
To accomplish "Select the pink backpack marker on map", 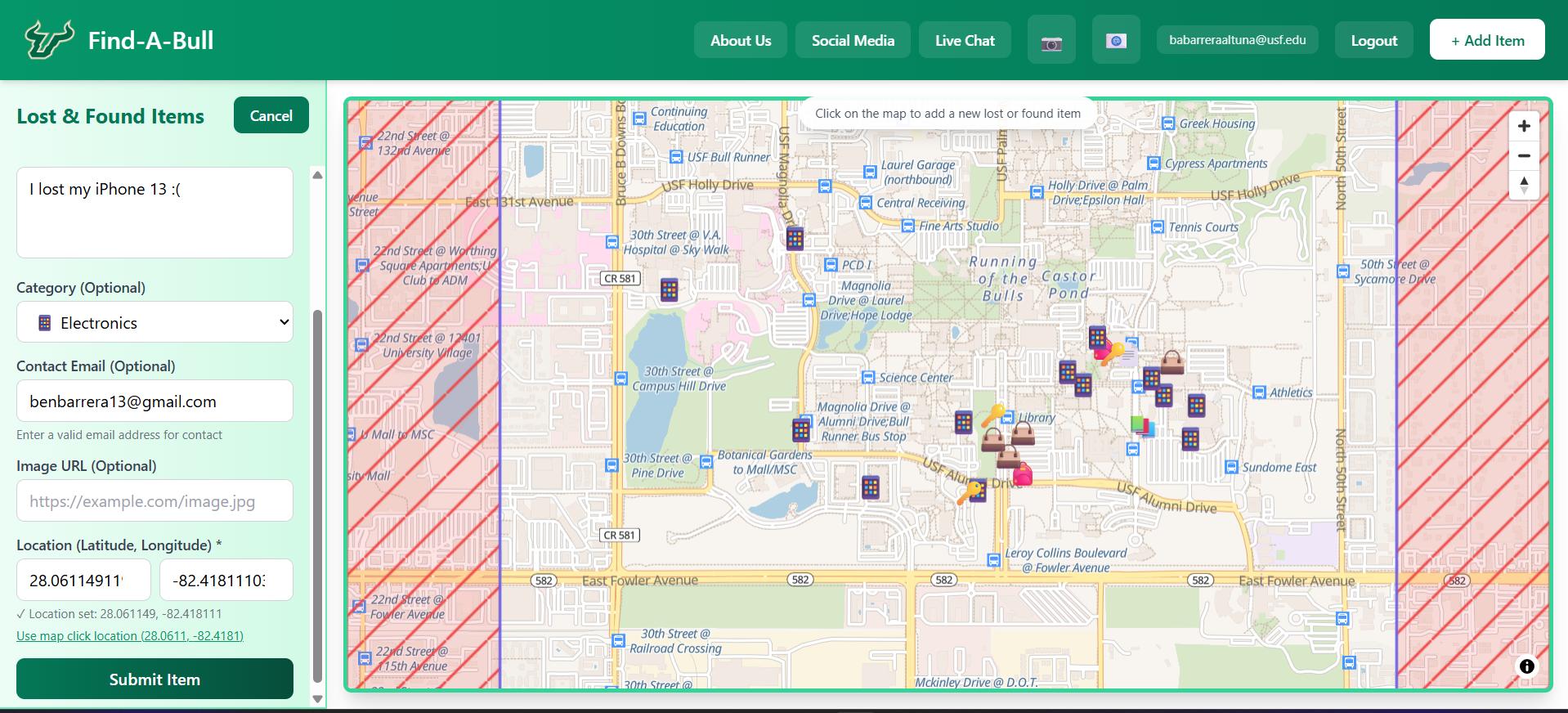I will coord(1022,473).
